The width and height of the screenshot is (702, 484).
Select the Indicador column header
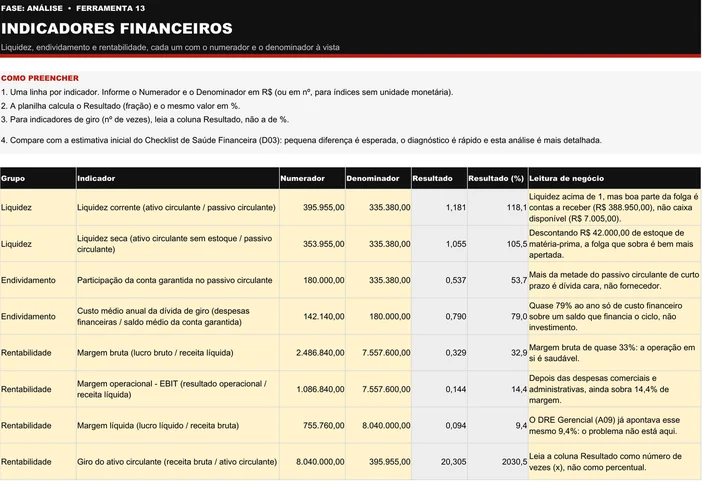[178, 178]
